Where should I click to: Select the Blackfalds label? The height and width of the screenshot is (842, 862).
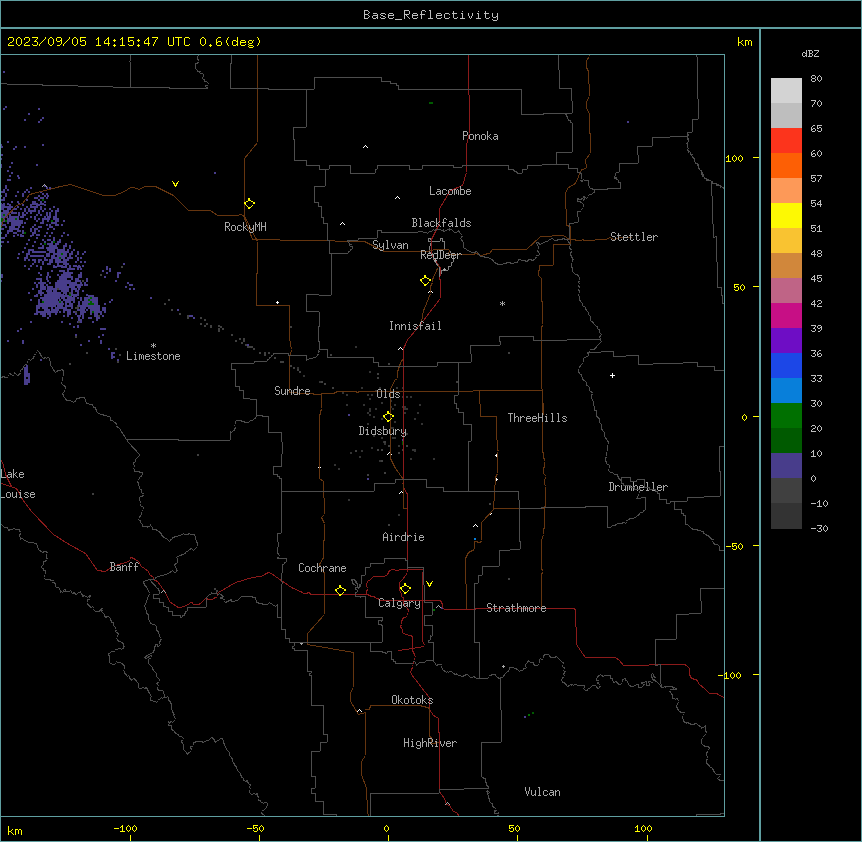441,223
